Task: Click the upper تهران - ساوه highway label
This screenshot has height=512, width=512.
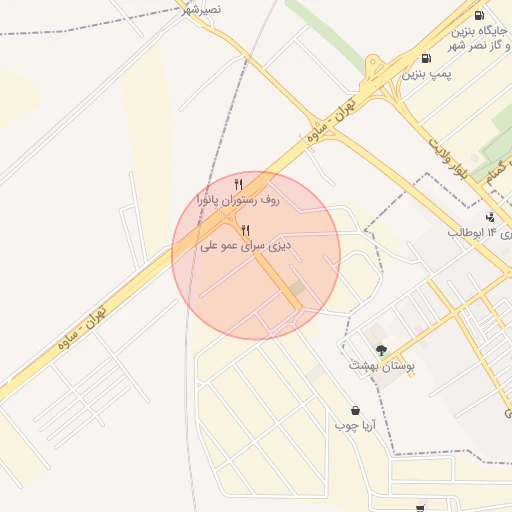Action: tap(331, 120)
